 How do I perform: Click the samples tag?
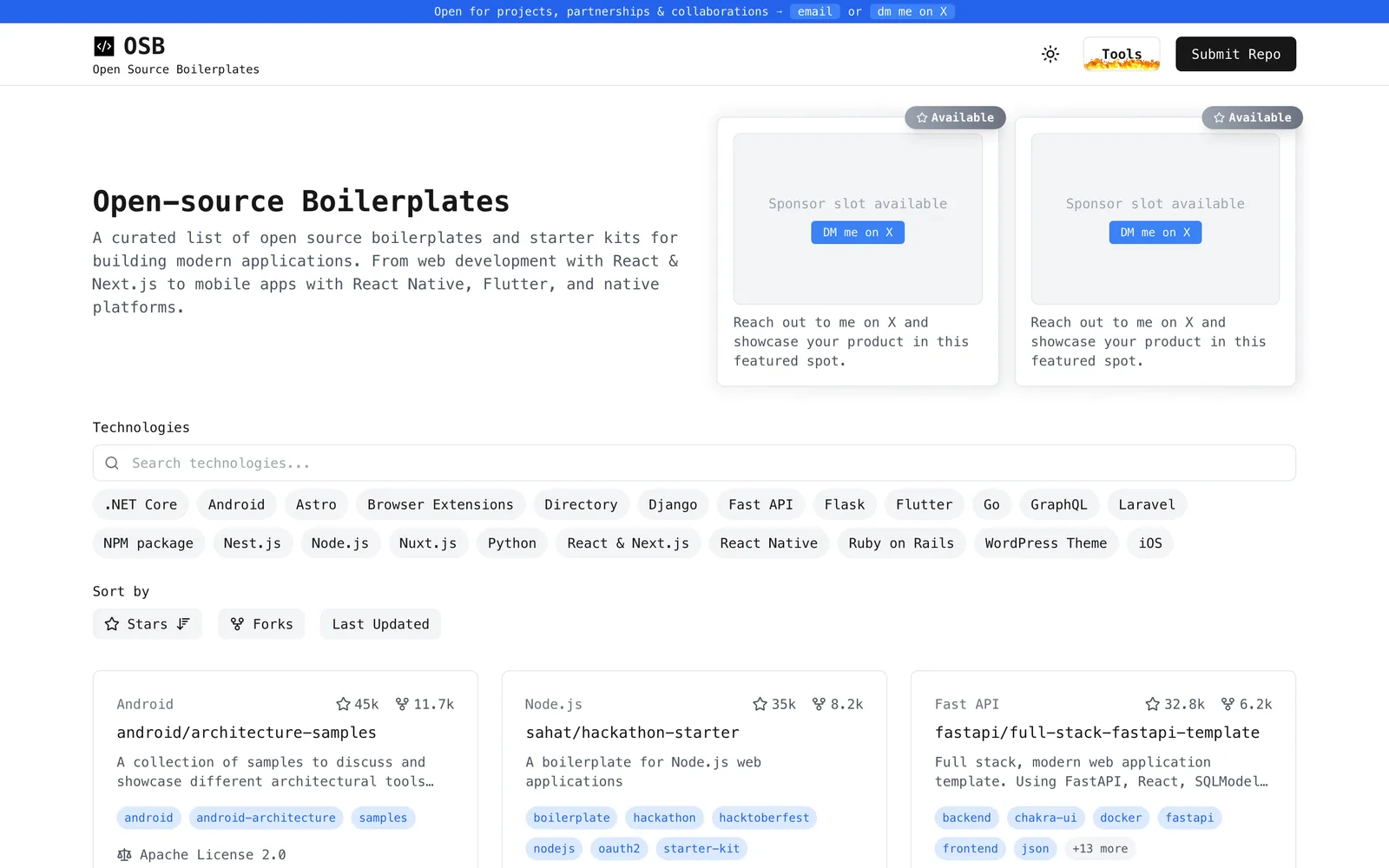click(383, 818)
